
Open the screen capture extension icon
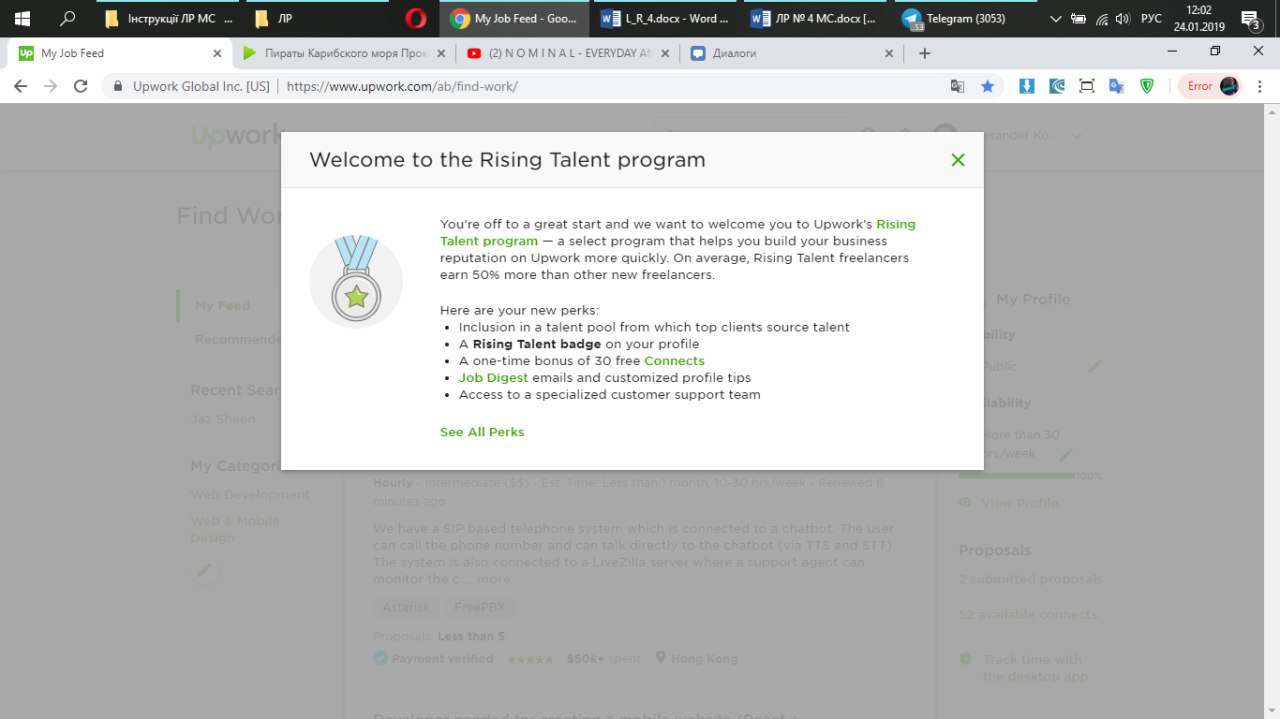pos(1087,87)
